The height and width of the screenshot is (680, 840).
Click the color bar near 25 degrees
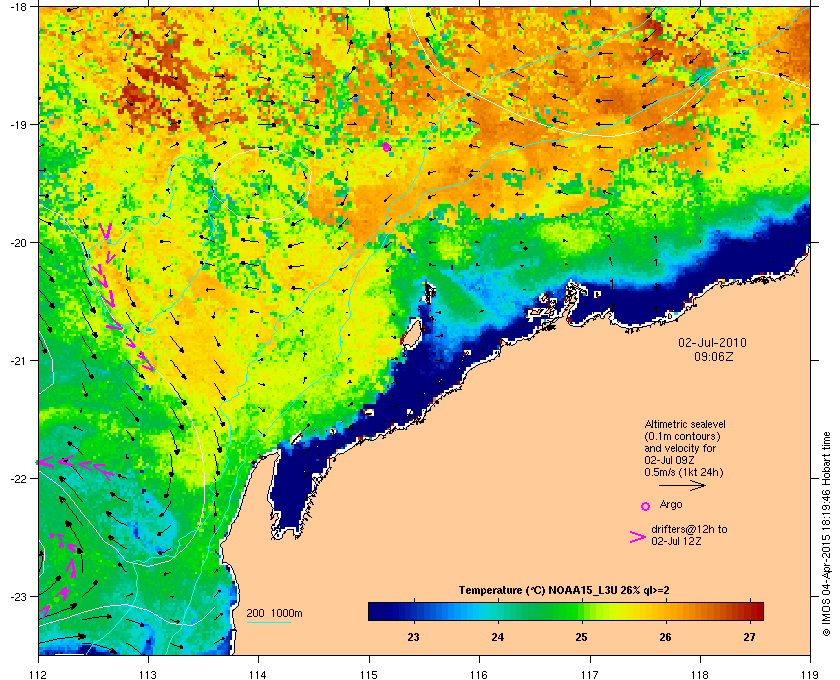pyautogui.click(x=581, y=611)
